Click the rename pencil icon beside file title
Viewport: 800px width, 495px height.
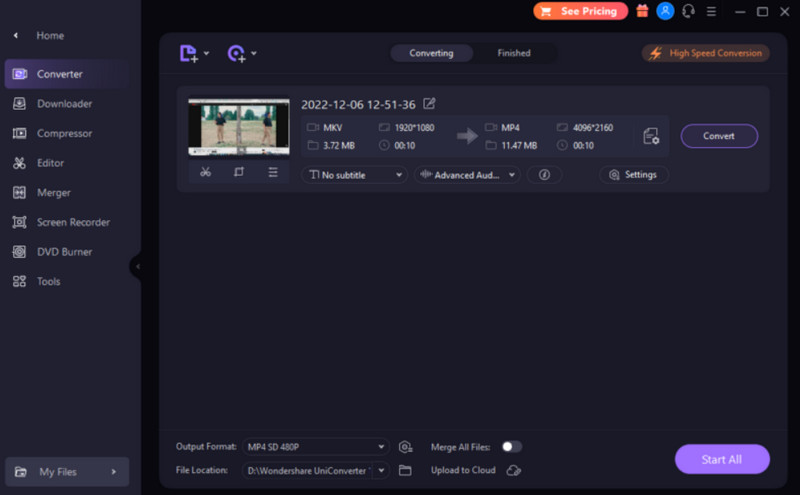click(429, 104)
